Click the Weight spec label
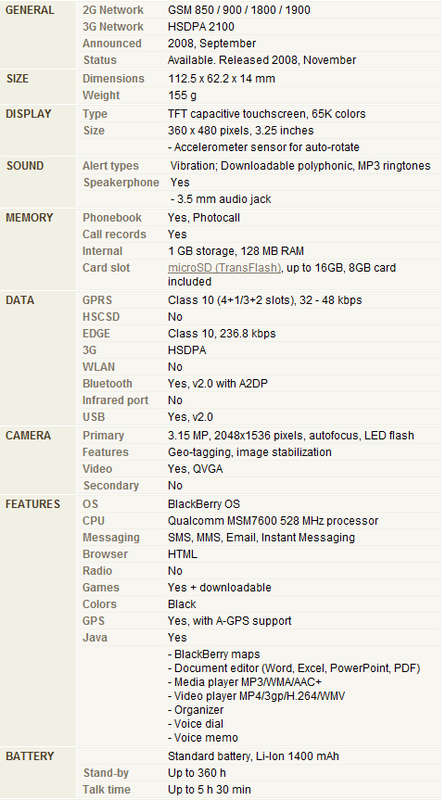 point(101,96)
